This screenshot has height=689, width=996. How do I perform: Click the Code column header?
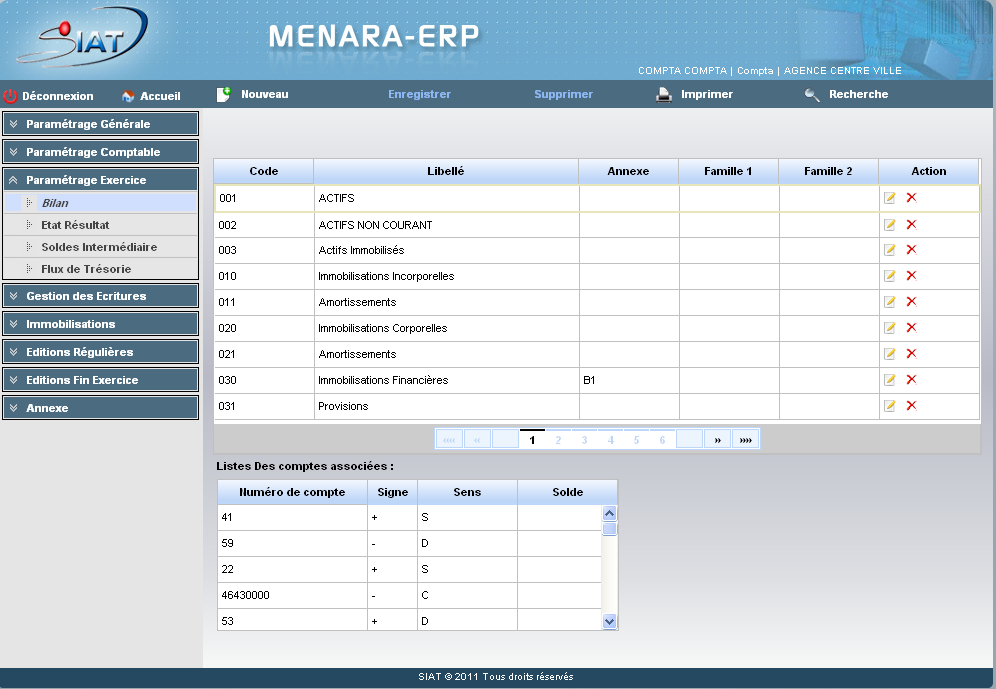coord(264,171)
